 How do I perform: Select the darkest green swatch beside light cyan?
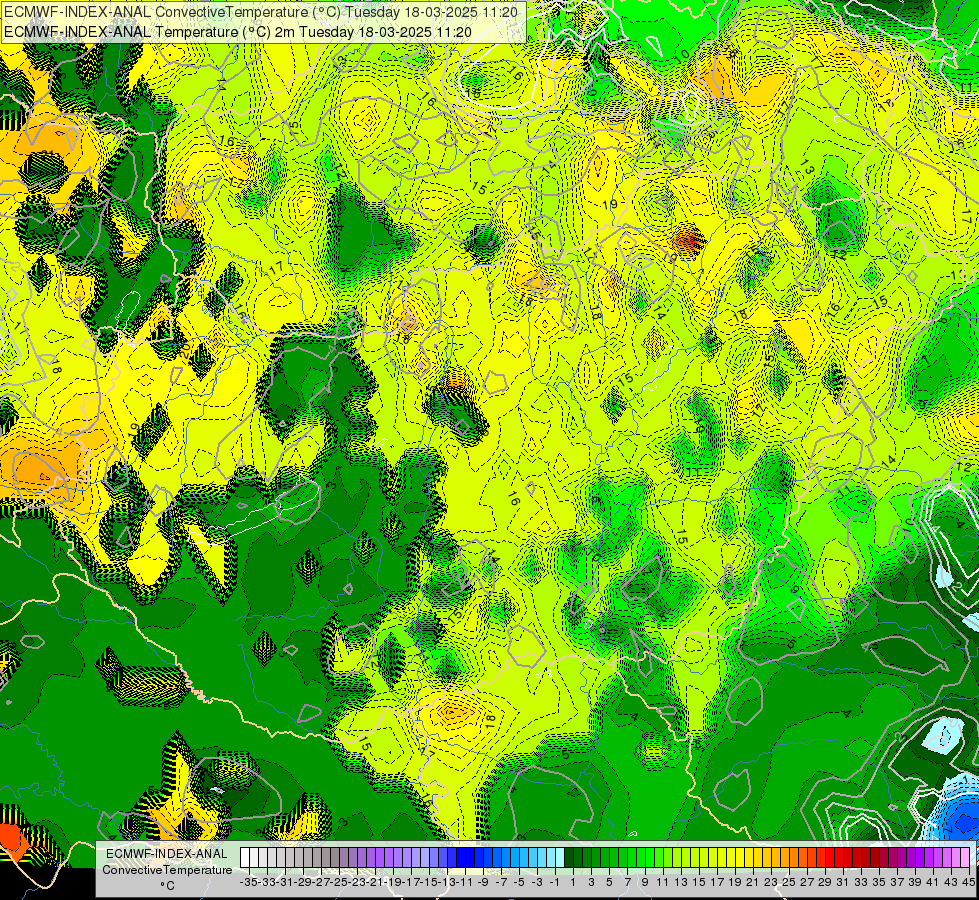click(569, 857)
